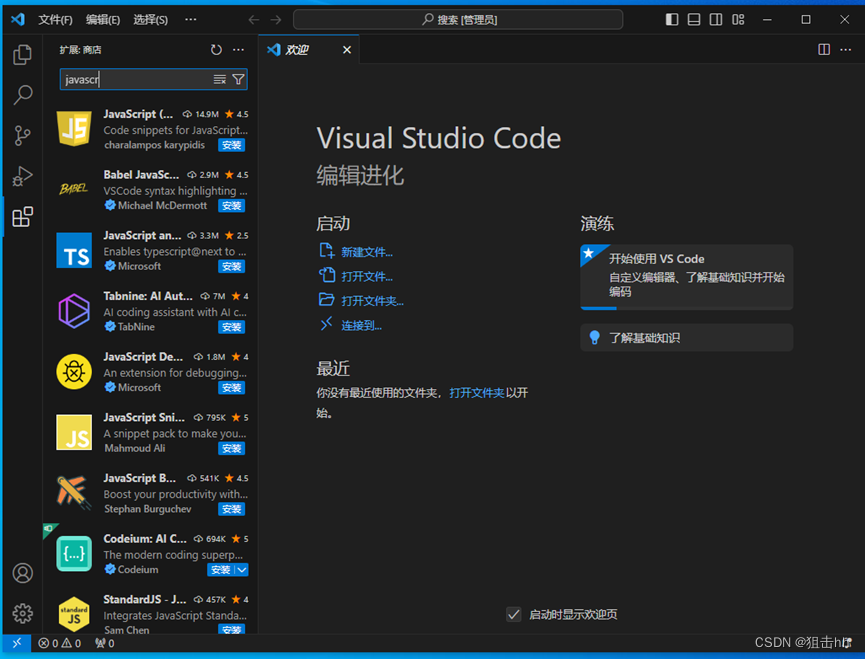This screenshot has height=659, width=865.
Task: Open the Tabnine purple logo extension
Action: [x=74, y=311]
